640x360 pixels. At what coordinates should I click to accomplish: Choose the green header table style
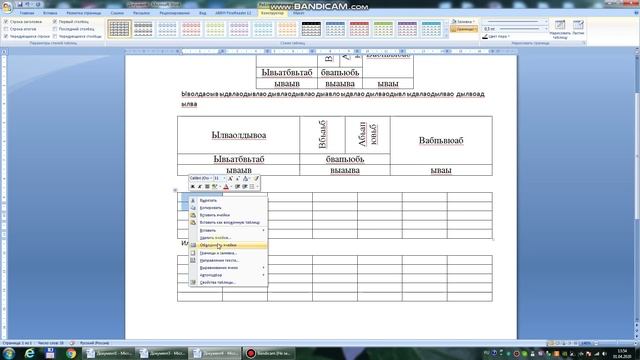(x=383, y=29)
